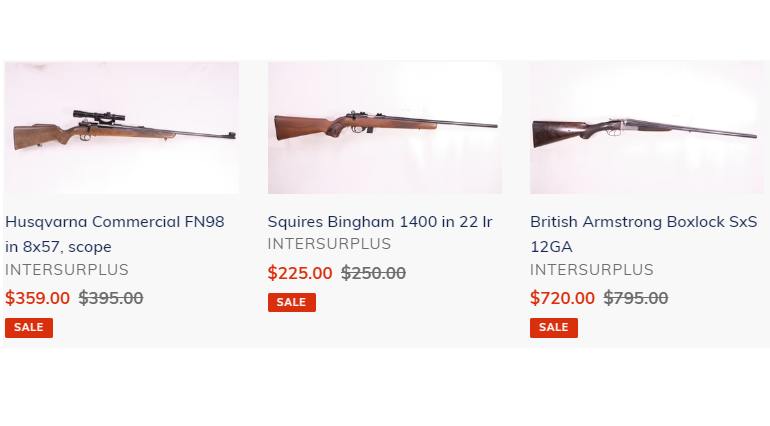
Task: Click the INTERSURPLUS vendor under the Squires Bingham listing
Action: (x=329, y=244)
